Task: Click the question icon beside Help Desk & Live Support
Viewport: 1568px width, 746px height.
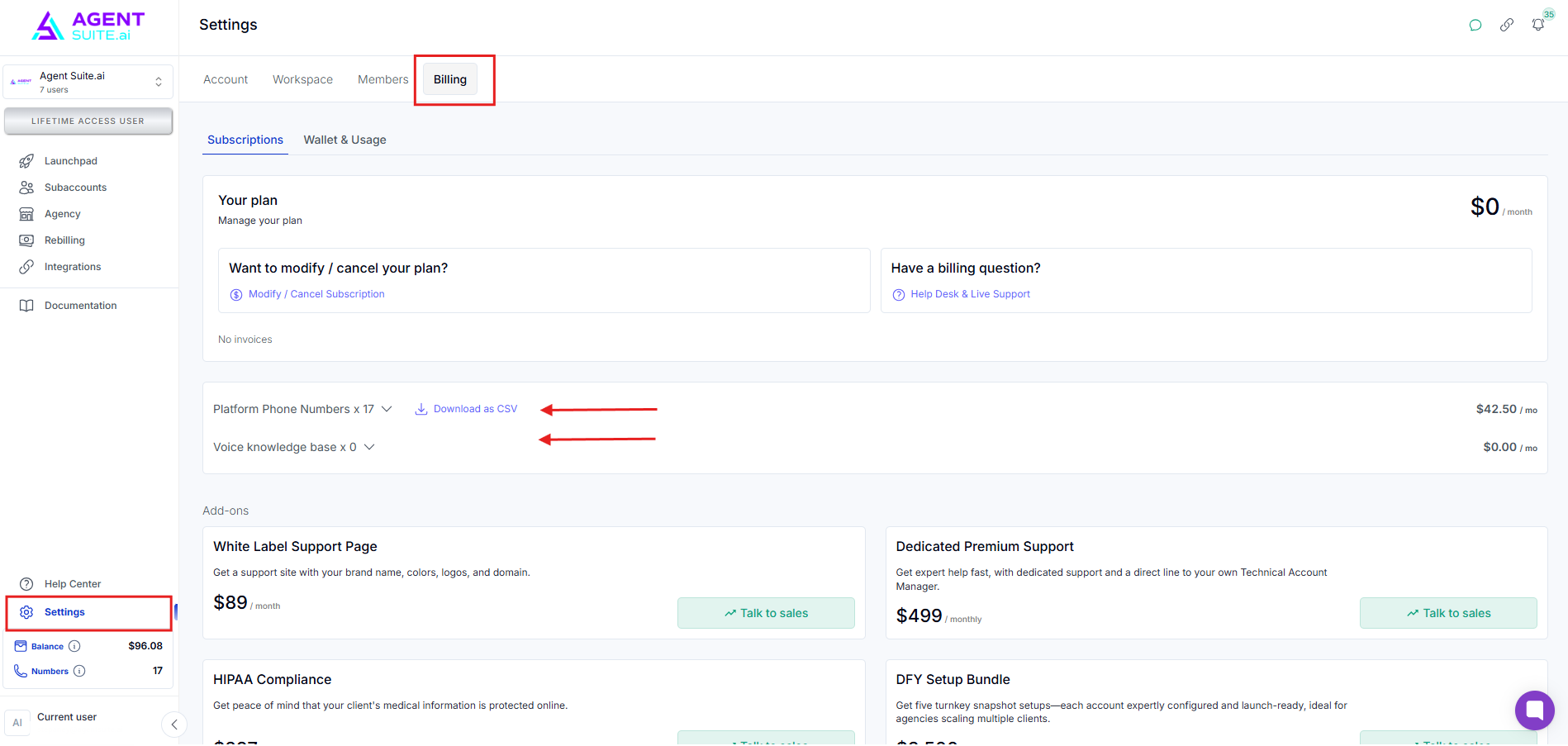Action: click(899, 295)
